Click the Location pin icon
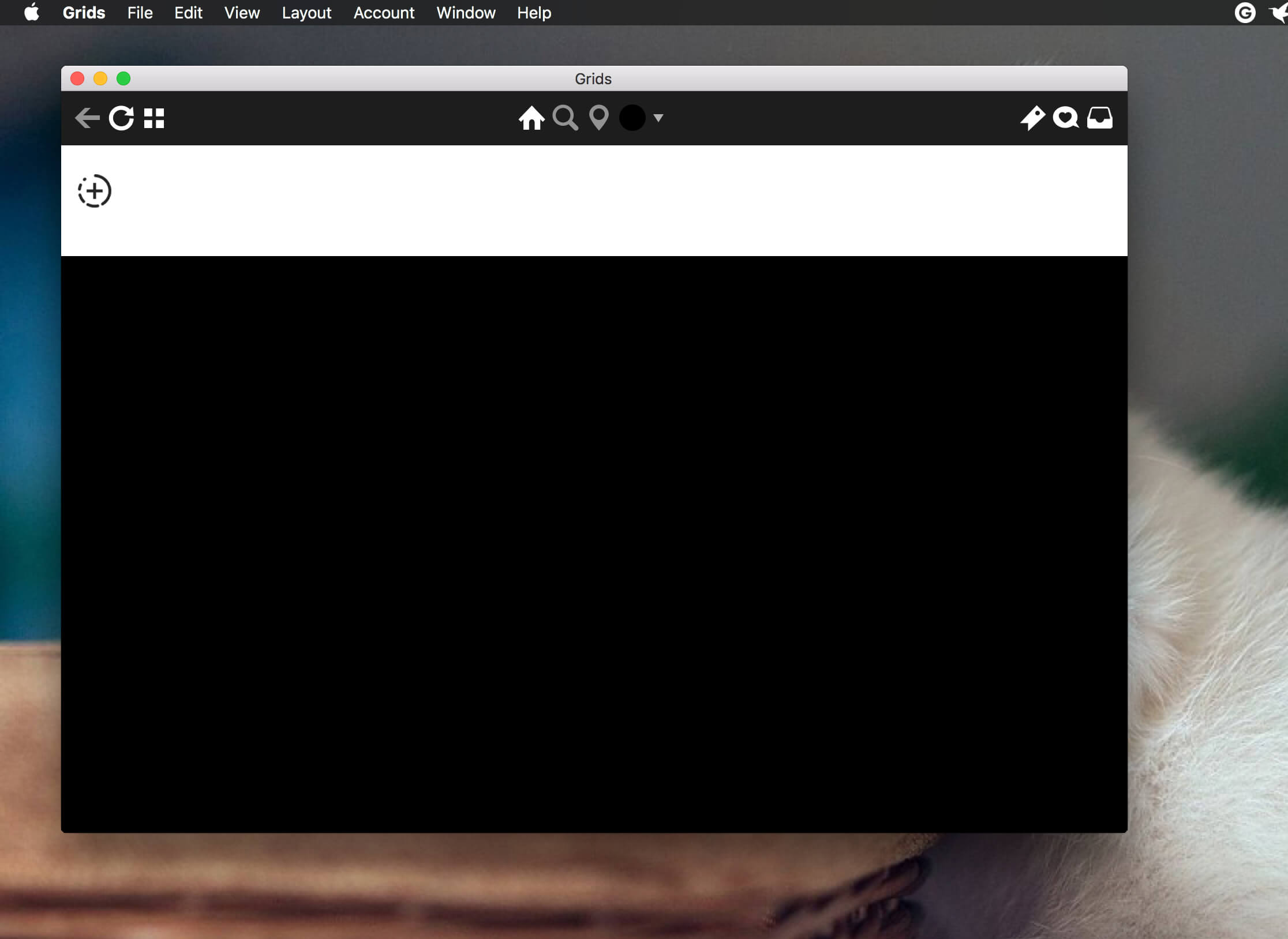Image resolution: width=1288 pixels, height=939 pixels. click(x=597, y=118)
